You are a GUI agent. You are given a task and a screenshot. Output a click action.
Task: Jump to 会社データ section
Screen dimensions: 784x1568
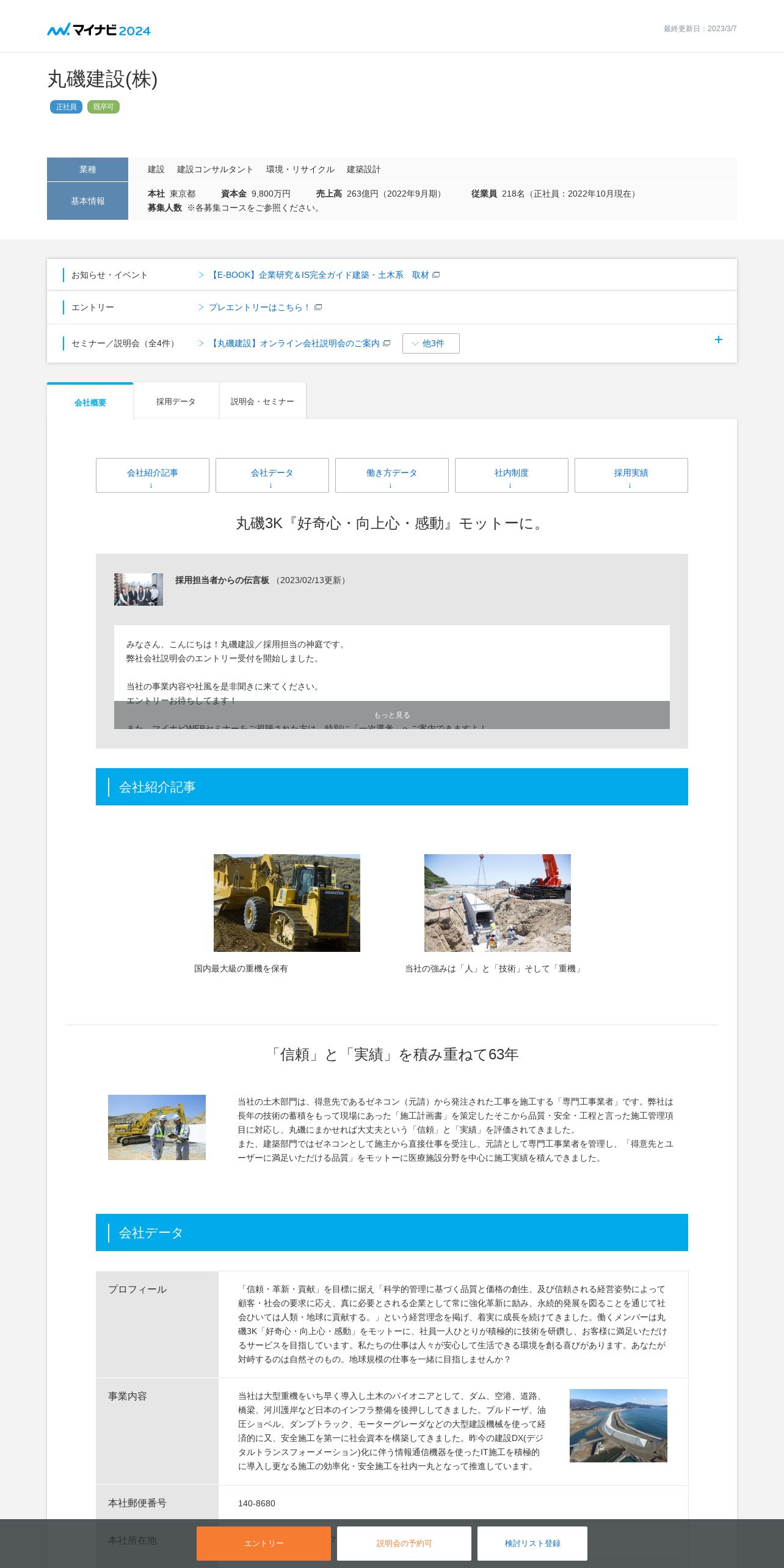point(272,475)
